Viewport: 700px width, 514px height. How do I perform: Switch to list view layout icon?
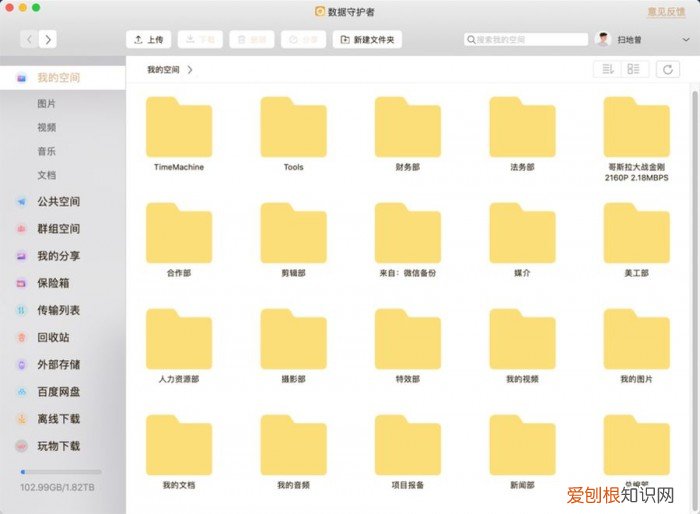point(634,69)
